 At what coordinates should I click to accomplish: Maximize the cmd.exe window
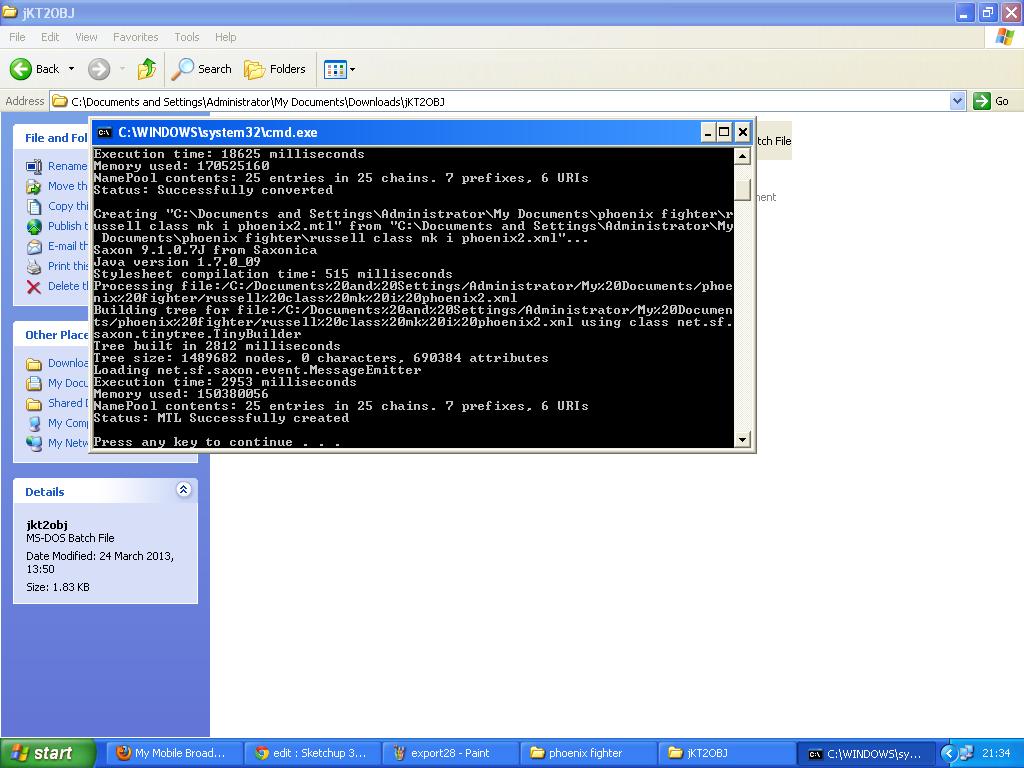tap(725, 133)
